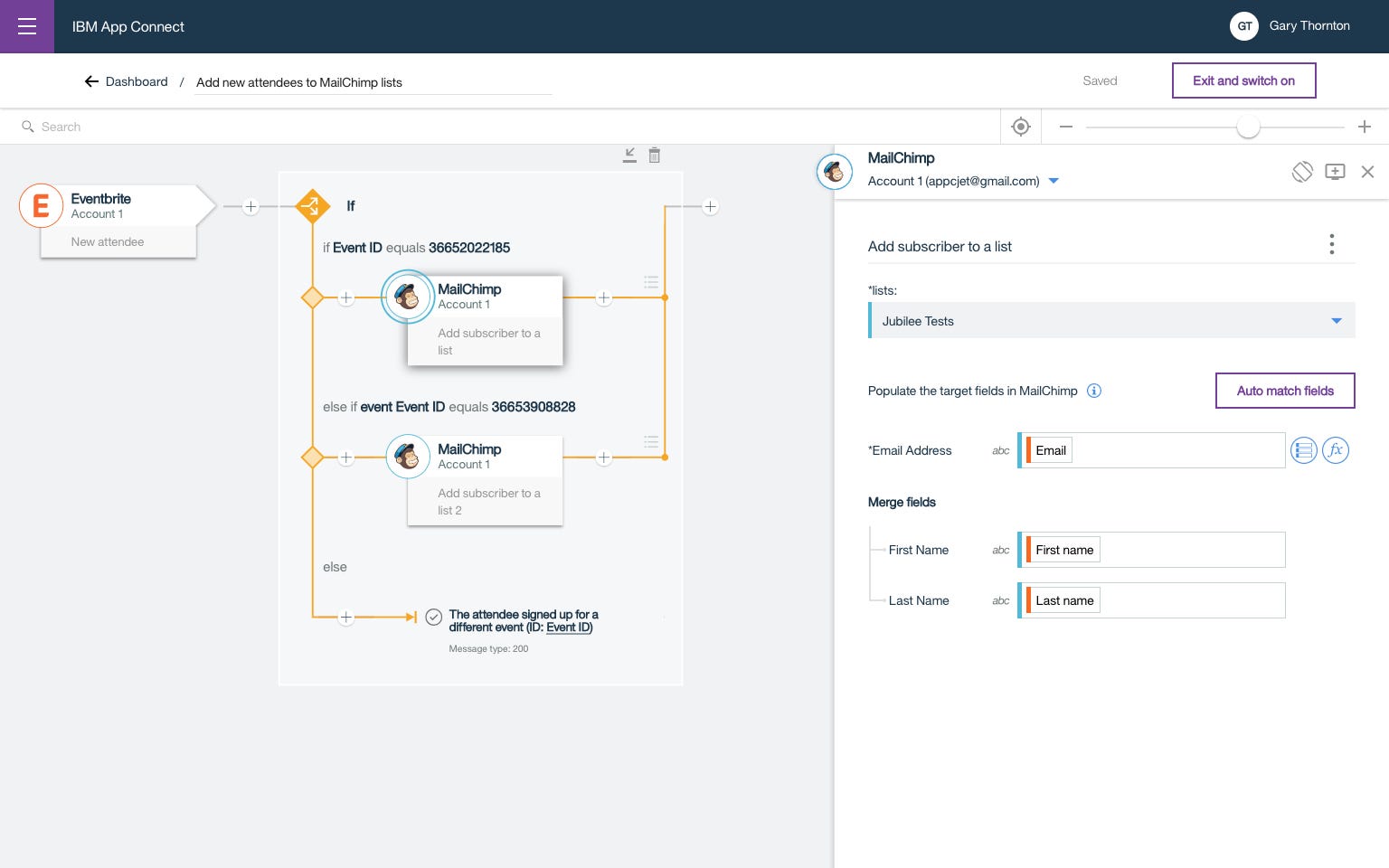Screen dimensions: 1389x868
Task: Add a step before the first MailChimp node
Action: [345, 297]
